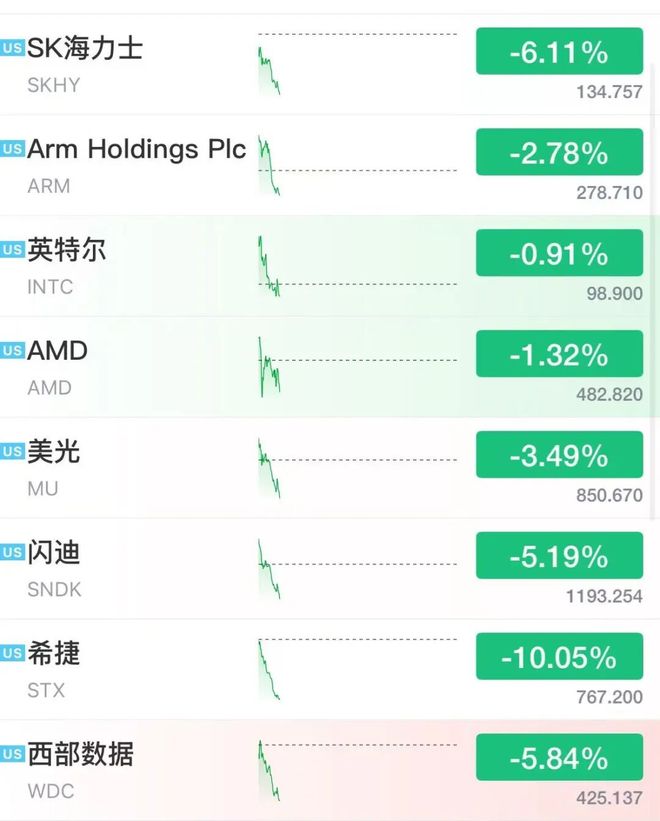
Task: Tap the -0.91% change button for INTC
Action: click(x=559, y=253)
